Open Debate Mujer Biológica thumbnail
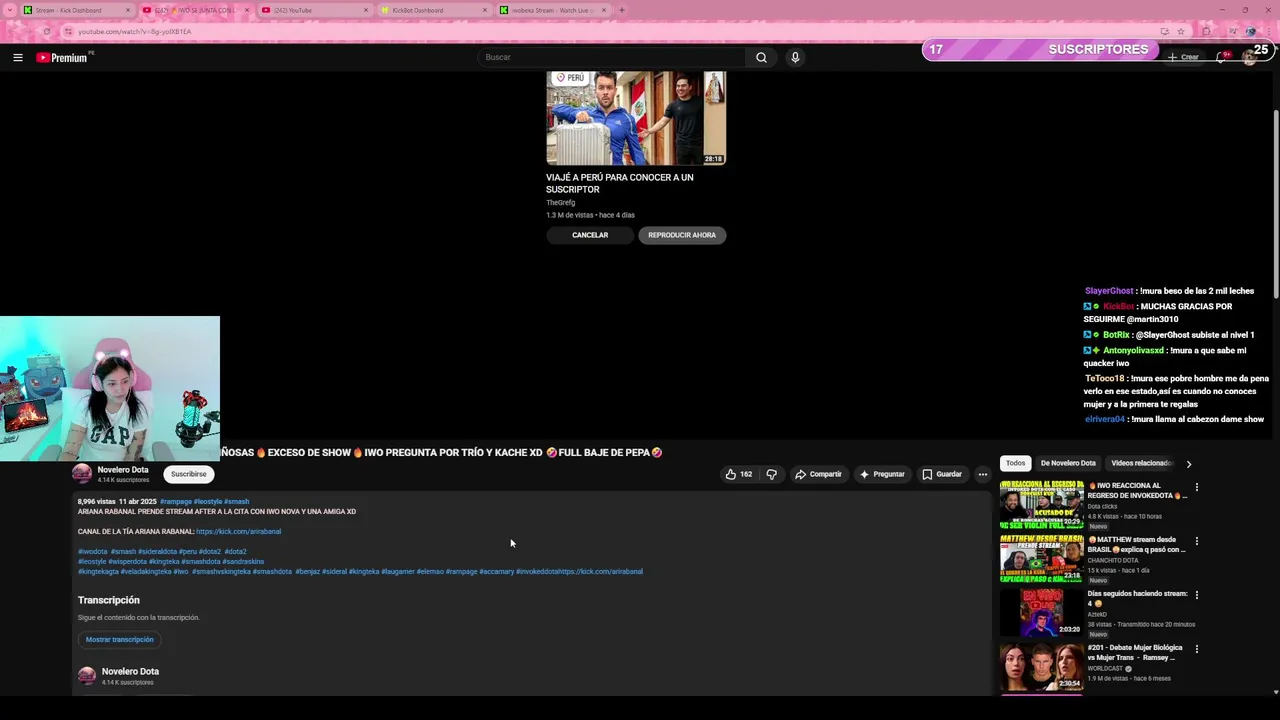Viewport: 1280px width, 720px height. tap(1041, 667)
